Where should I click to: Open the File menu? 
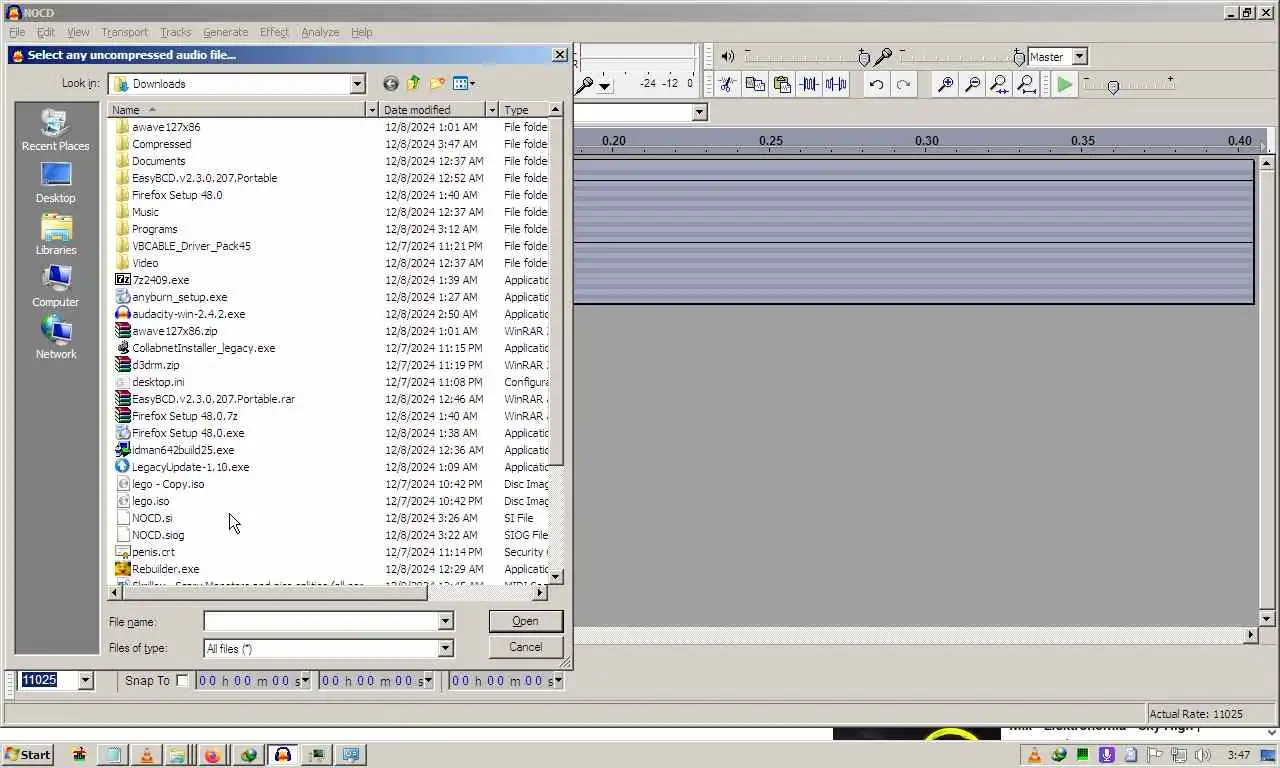pyautogui.click(x=17, y=32)
